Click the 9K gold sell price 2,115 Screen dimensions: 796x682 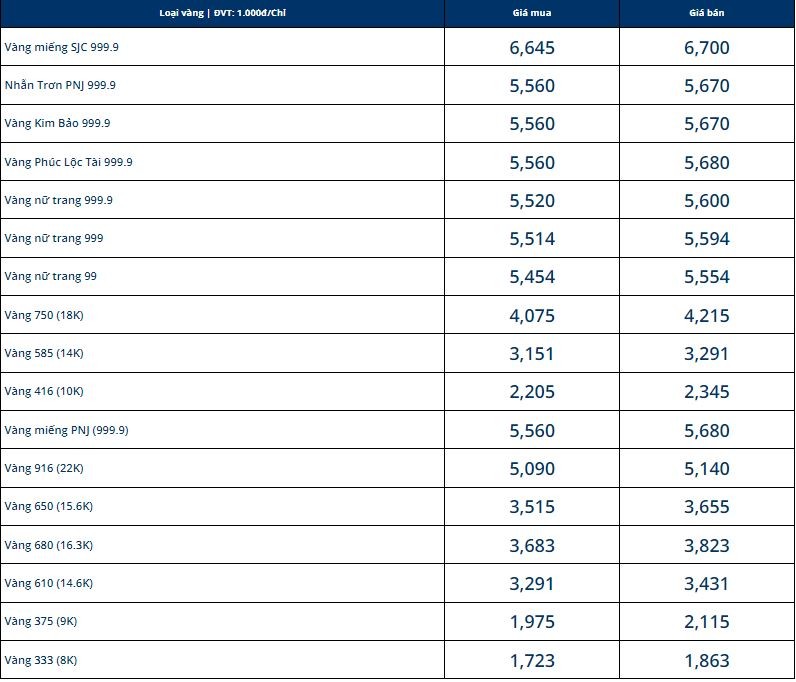coord(707,622)
